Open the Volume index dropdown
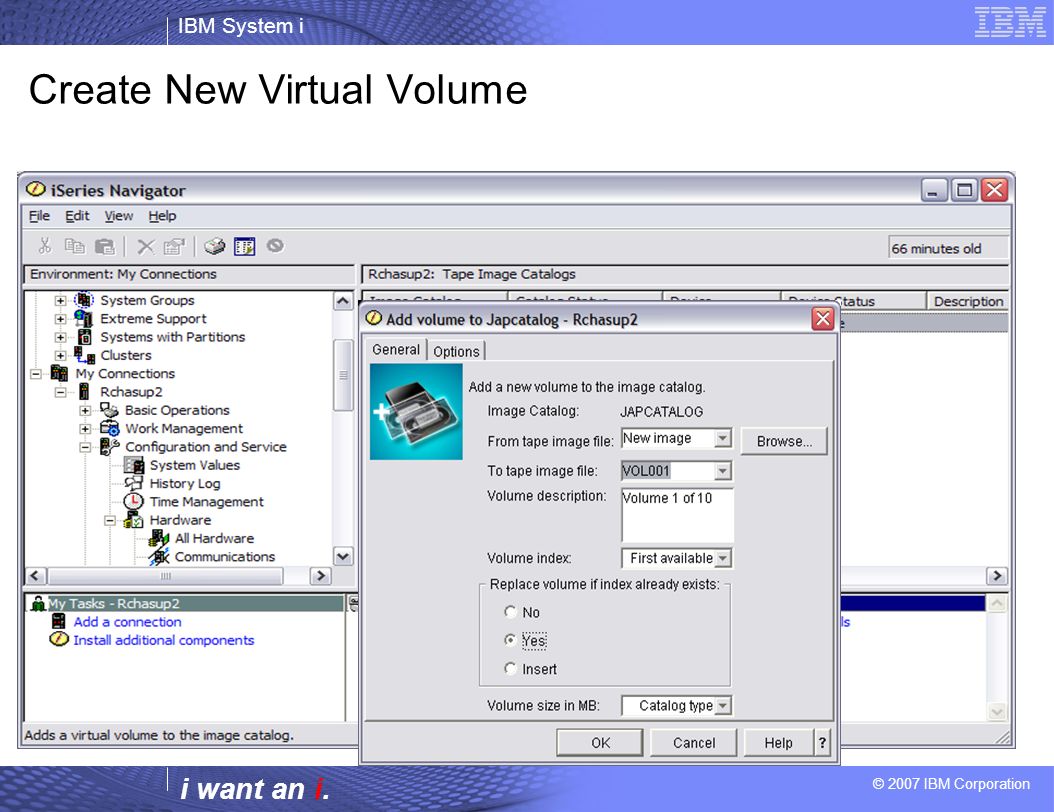The image size is (1054, 812). (x=723, y=558)
